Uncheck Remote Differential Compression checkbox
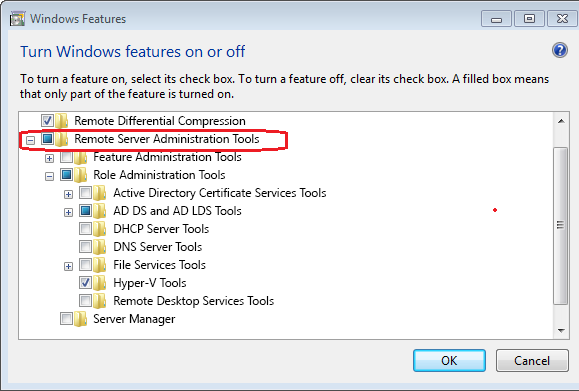This screenshot has height=391, width=579. pyautogui.click(x=47, y=120)
